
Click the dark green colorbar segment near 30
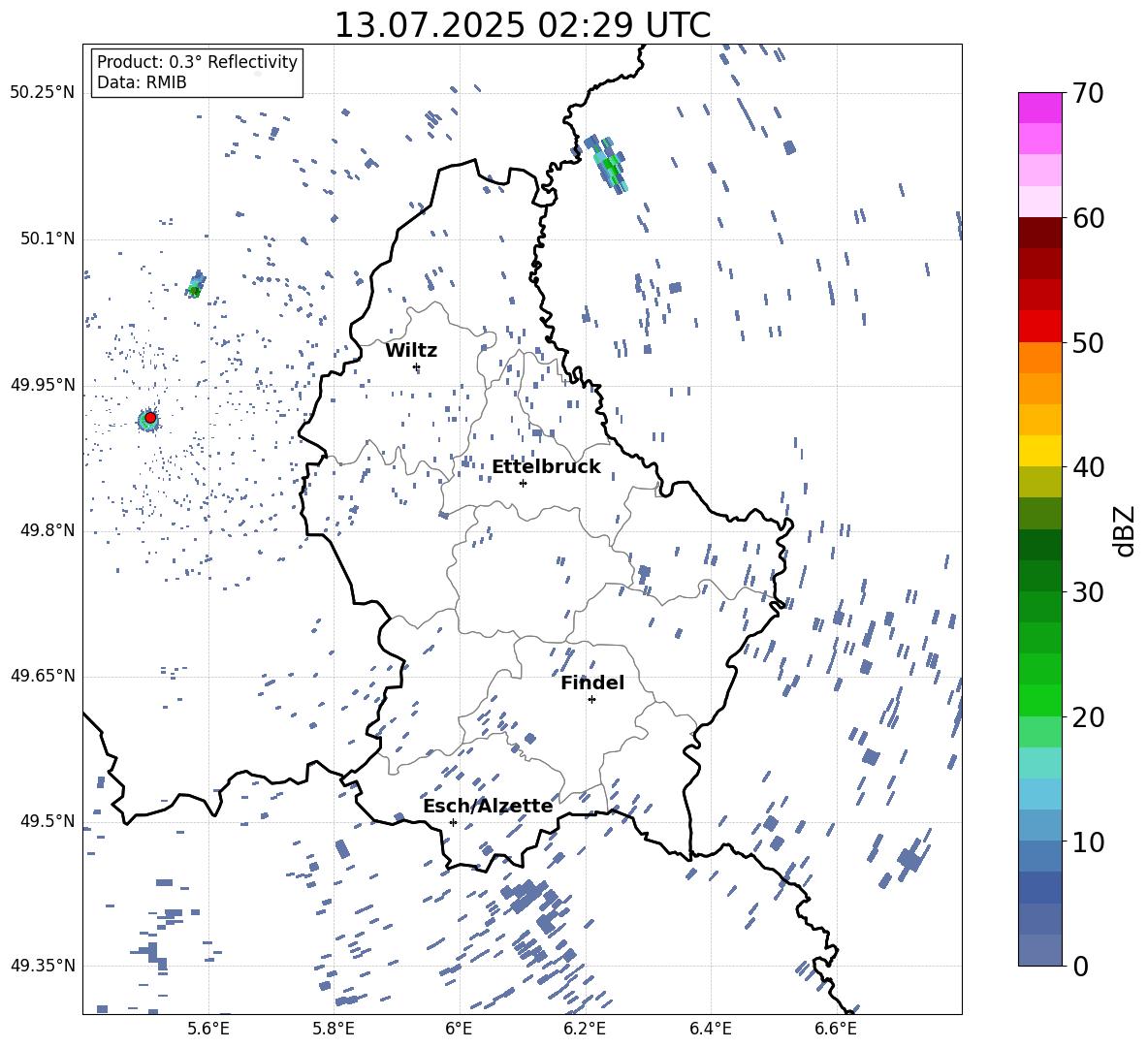tap(1039, 576)
